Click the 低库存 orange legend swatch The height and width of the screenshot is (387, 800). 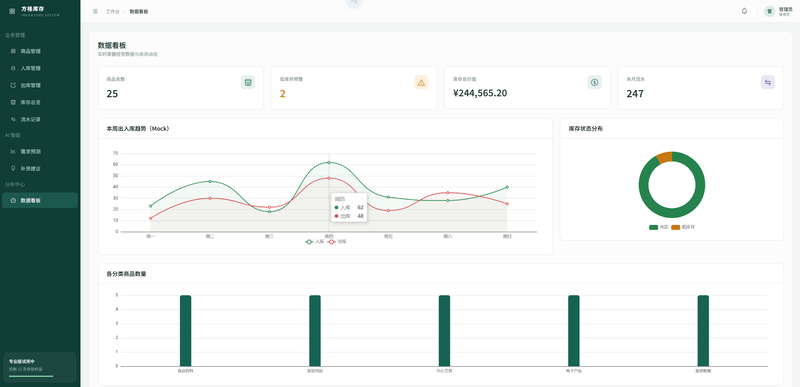point(676,227)
